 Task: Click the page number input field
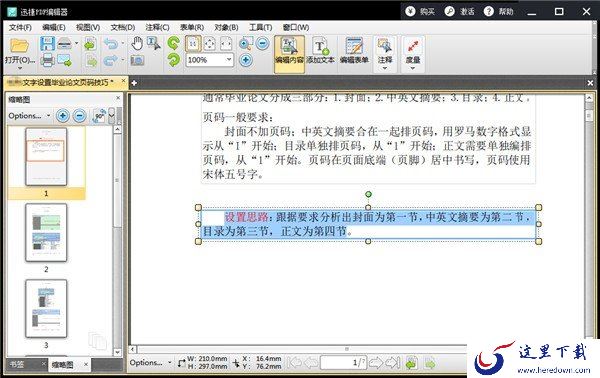click(x=343, y=362)
